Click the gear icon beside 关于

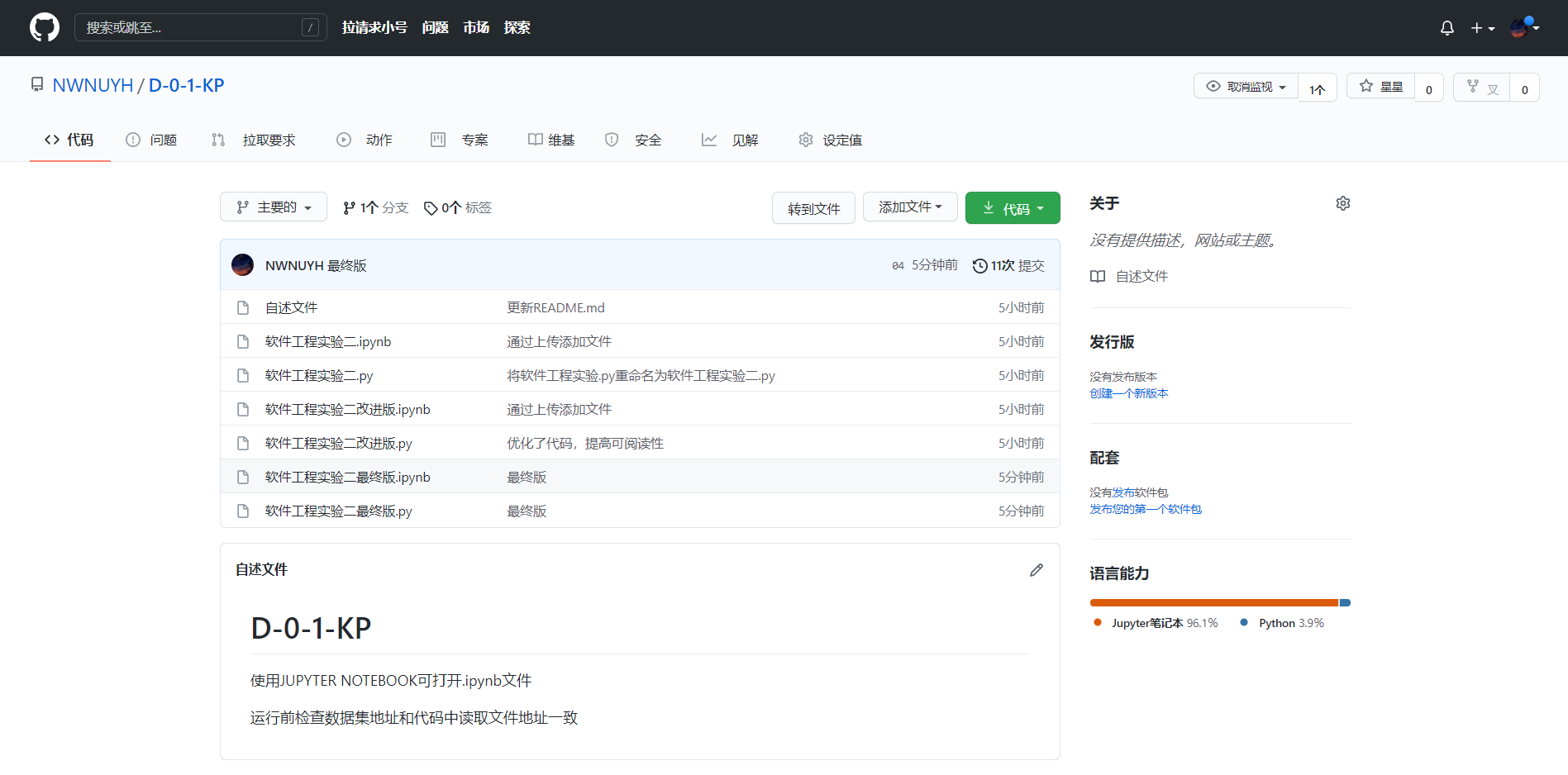click(x=1342, y=203)
